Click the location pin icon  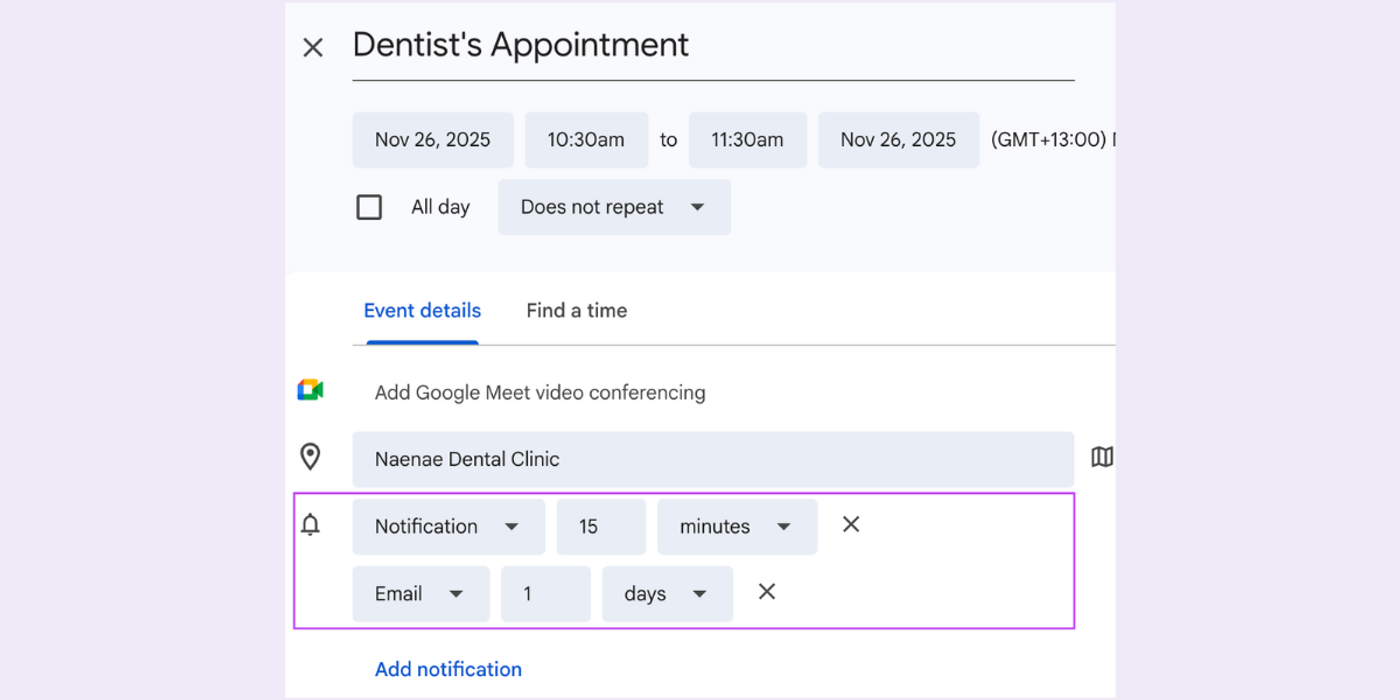pos(311,456)
